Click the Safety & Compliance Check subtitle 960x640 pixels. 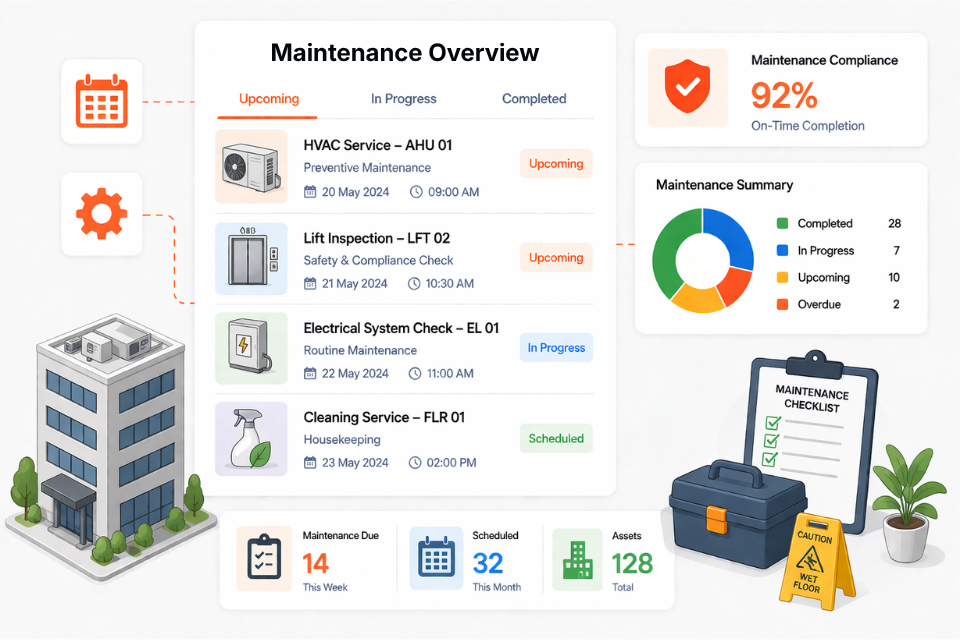[x=378, y=260]
